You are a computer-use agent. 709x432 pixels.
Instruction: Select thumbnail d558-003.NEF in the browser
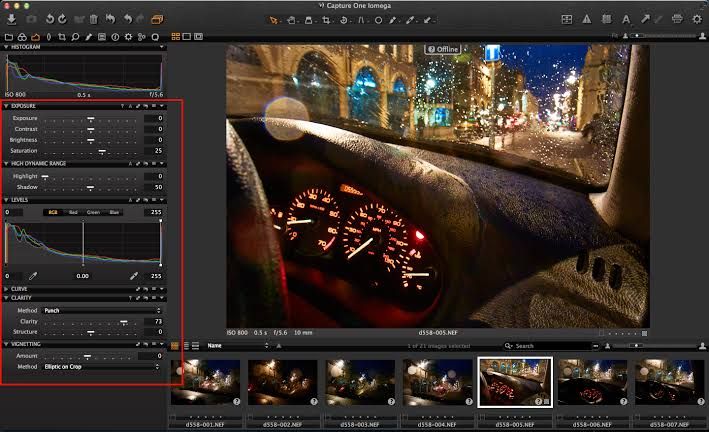click(x=360, y=382)
